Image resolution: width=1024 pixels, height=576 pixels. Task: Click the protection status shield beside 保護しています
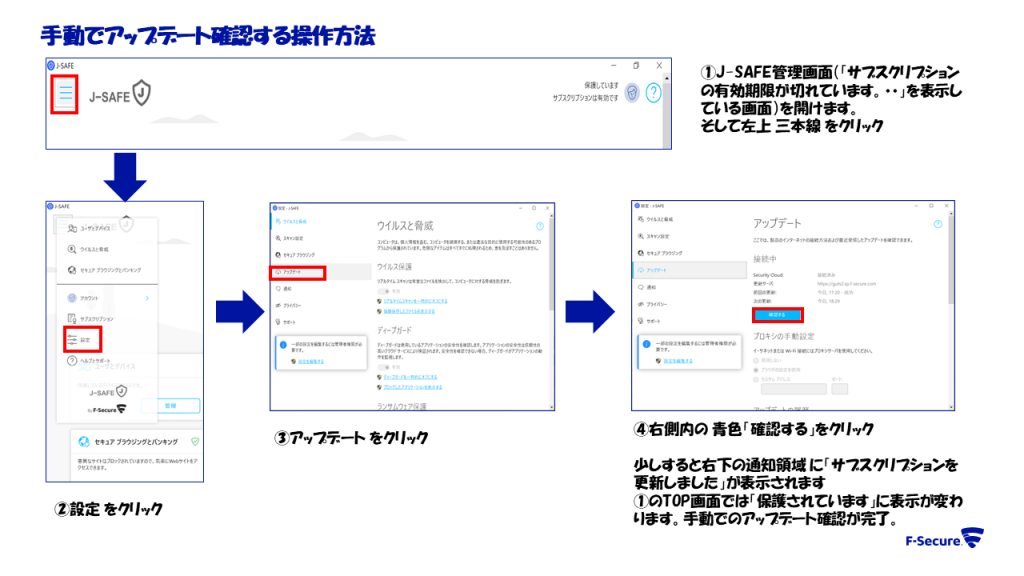point(632,93)
